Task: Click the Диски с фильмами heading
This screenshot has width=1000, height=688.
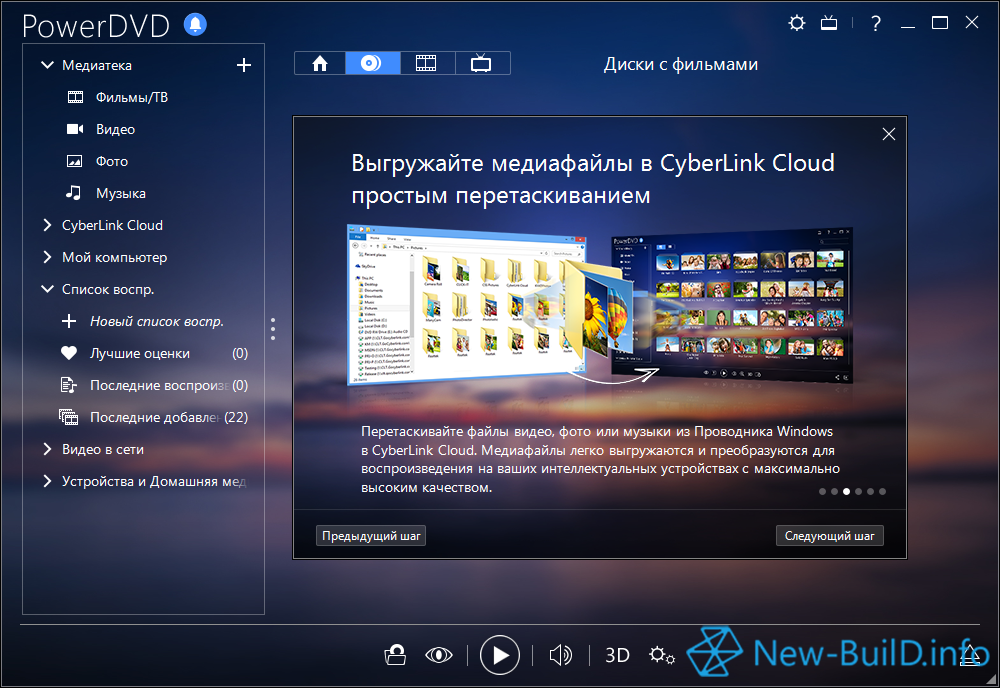Action: (x=680, y=64)
